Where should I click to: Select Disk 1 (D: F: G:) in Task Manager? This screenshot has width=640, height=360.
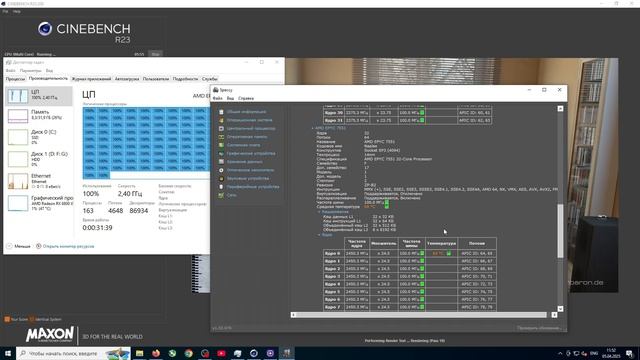tap(39, 158)
